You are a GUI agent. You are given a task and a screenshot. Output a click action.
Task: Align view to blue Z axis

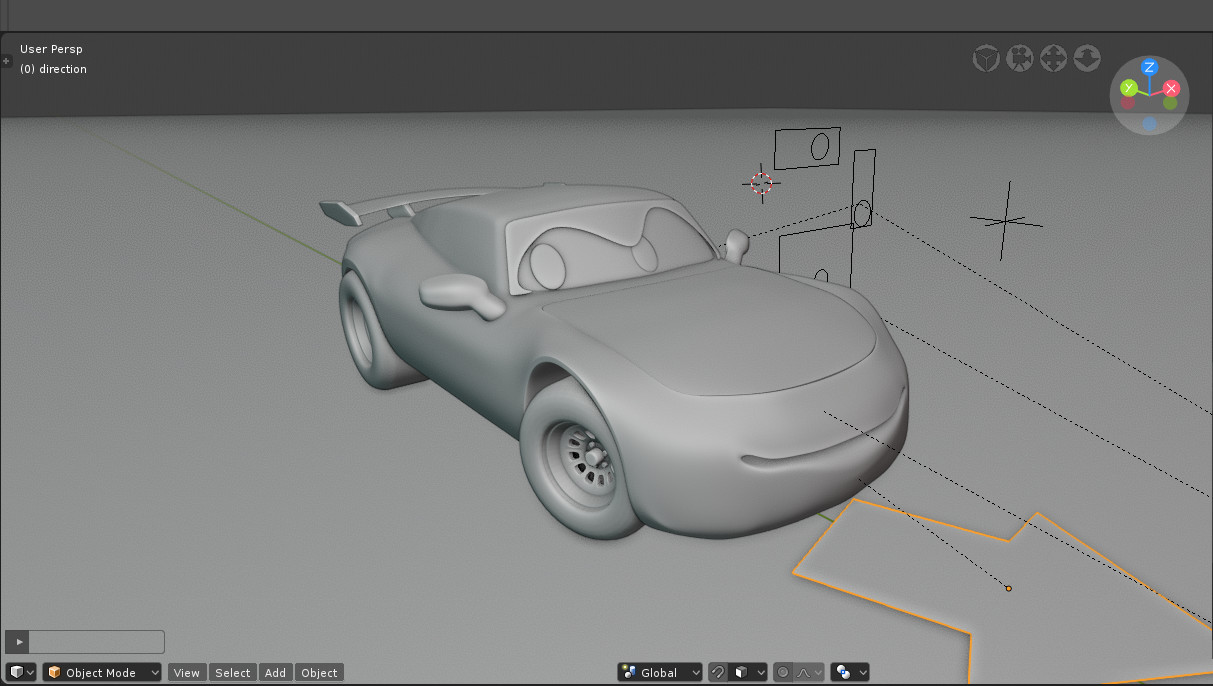point(1149,67)
